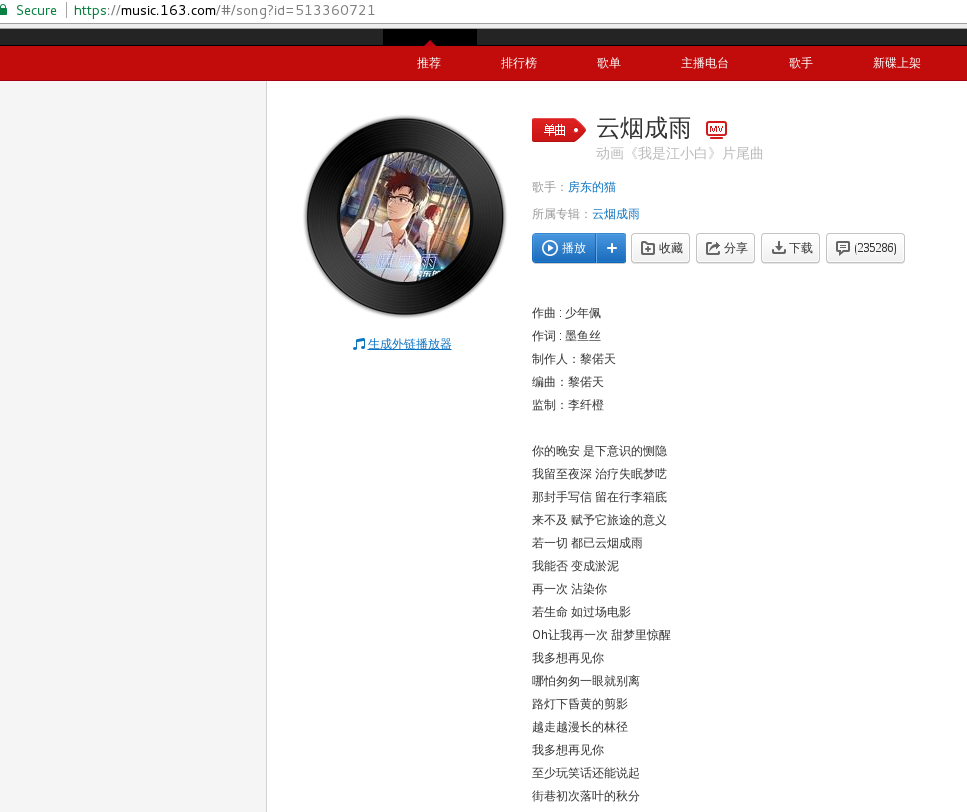Click the subtitle 动画《我是江小白》片尾曲
Image resolution: width=967 pixels, height=812 pixels.
(x=679, y=154)
